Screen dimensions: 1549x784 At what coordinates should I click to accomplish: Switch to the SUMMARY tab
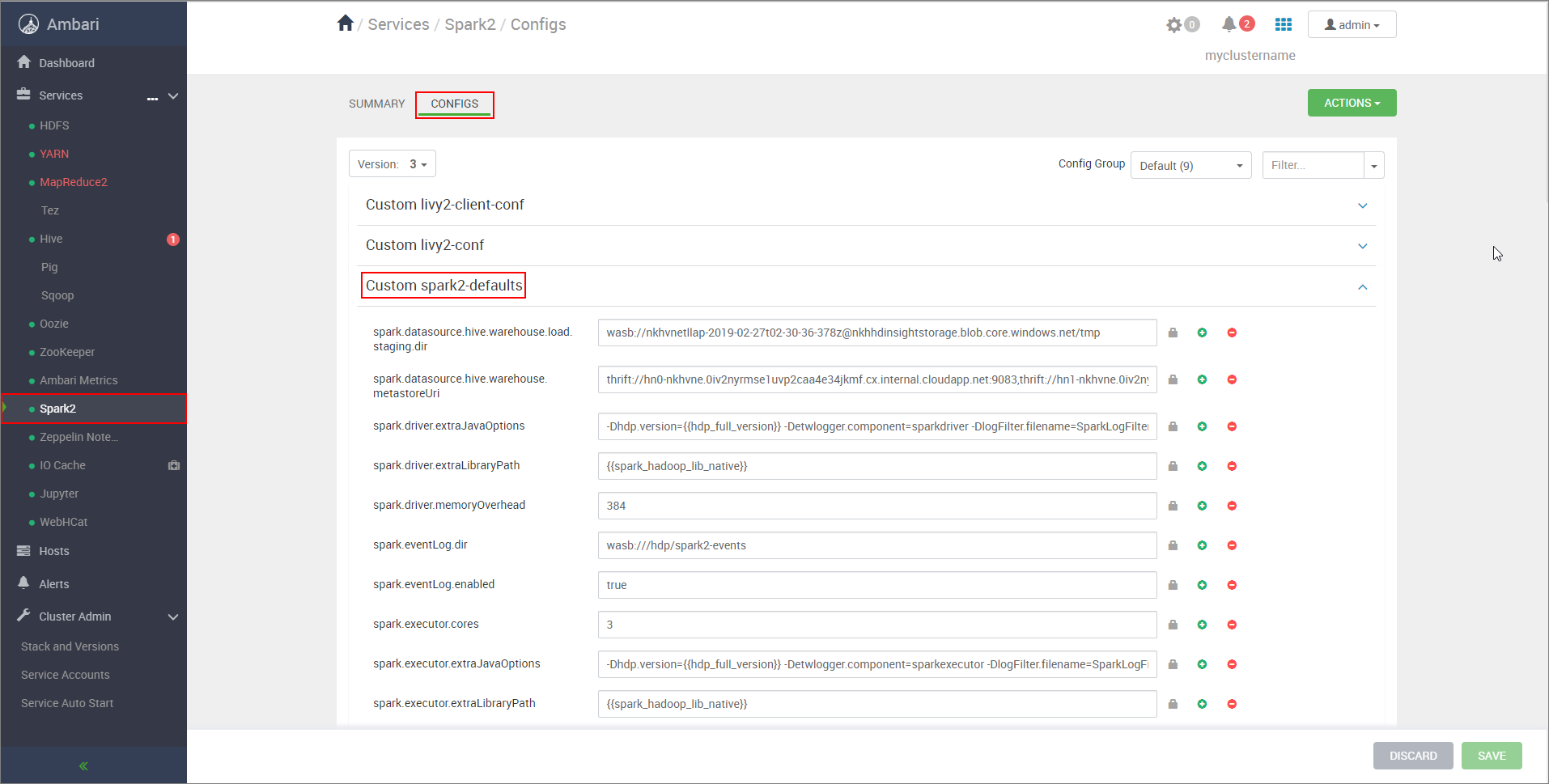pos(376,104)
